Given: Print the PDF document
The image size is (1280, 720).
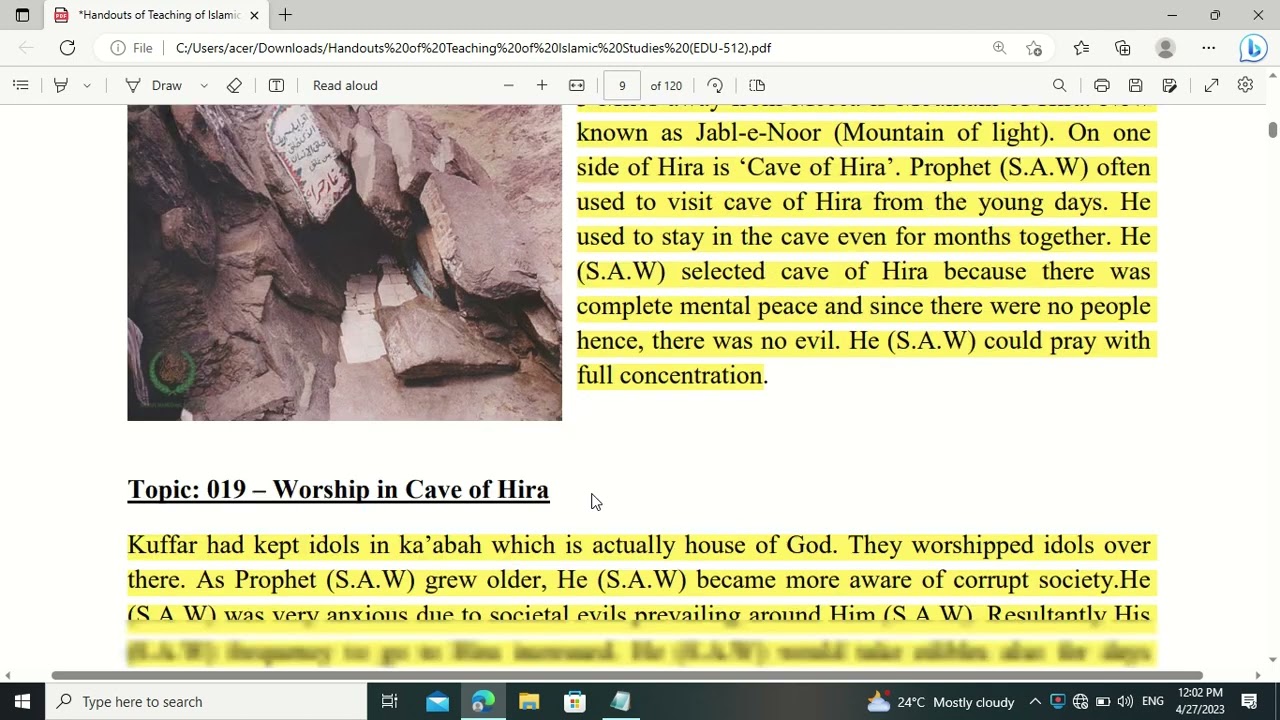Looking at the screenshot, I should point(1102,85).
